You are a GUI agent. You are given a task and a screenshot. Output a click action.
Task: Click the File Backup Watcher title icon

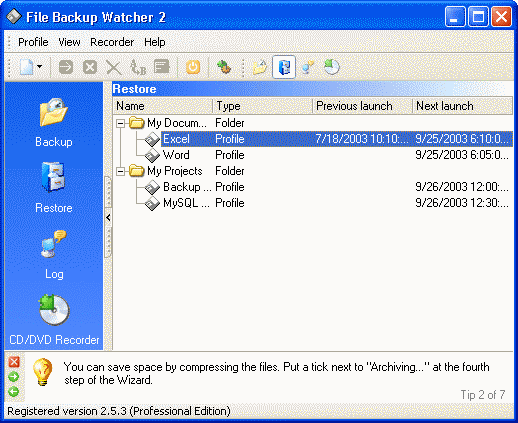pyautogui.click(x=14, y=17)
